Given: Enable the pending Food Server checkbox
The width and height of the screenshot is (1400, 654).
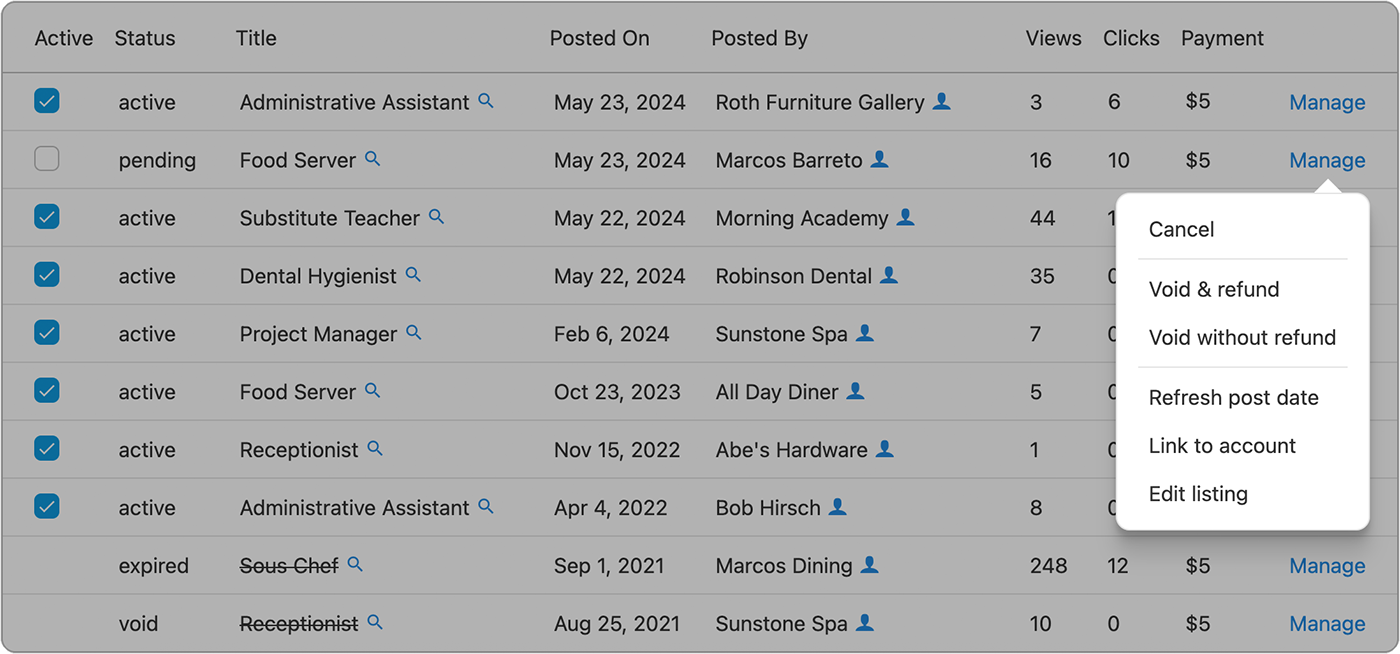Looking at the screenshot, I should coord(47,159).
